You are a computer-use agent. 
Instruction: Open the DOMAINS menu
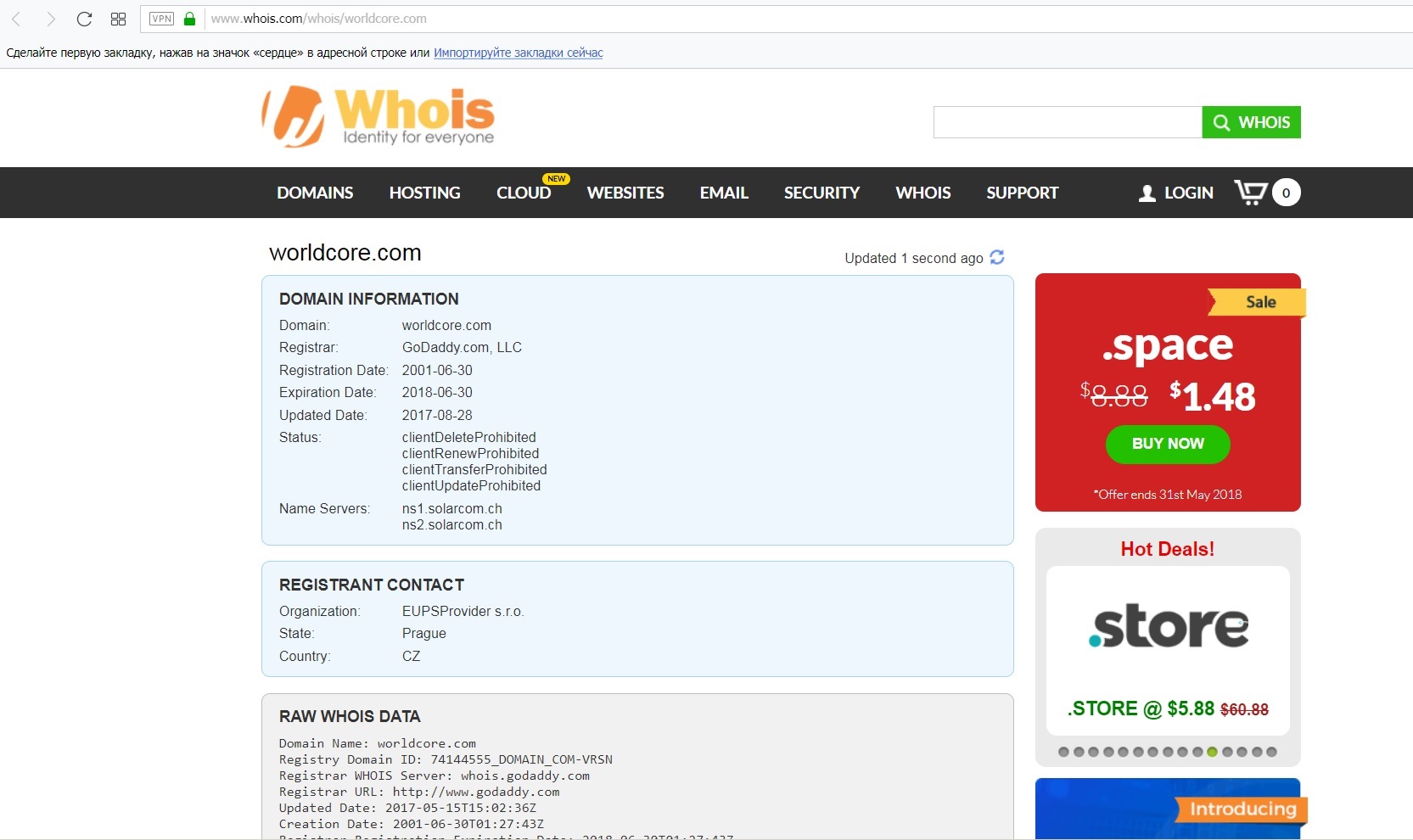tap(315, 193)
